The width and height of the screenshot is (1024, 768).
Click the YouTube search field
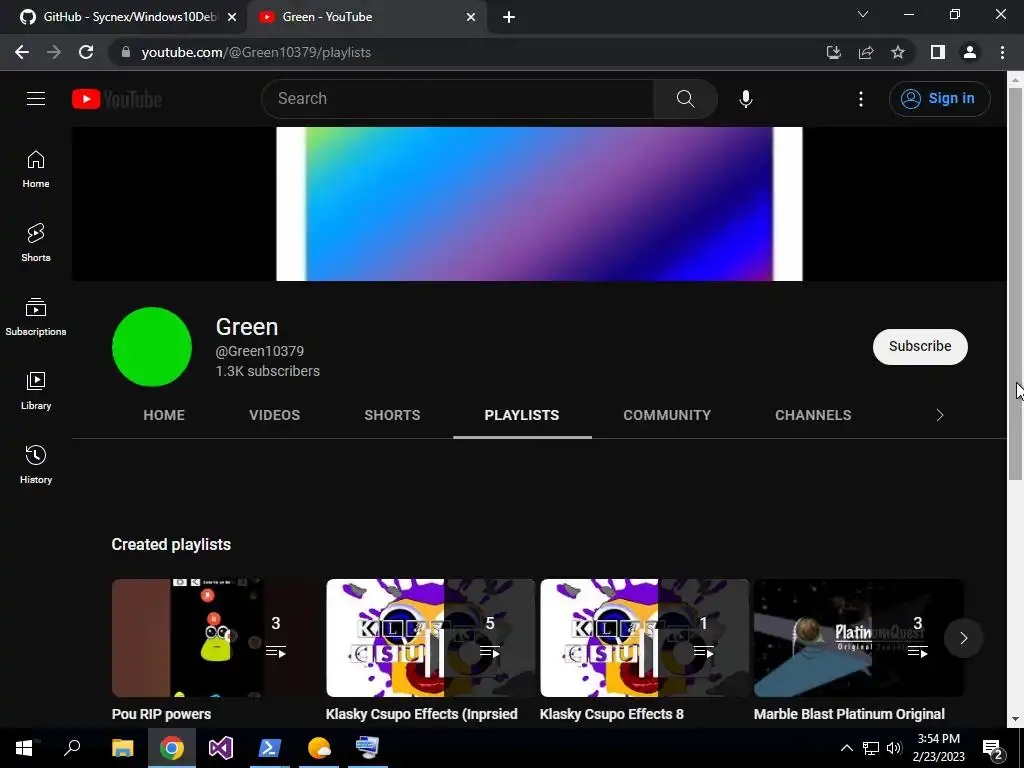tap(457, 99)
